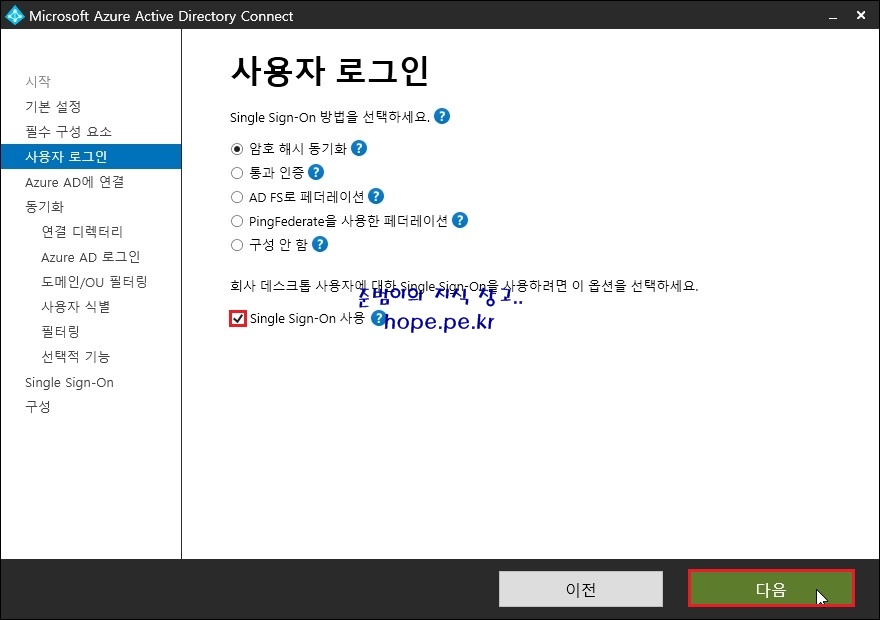Select 사용자 로그인 step in sidebar

point(91,157)
